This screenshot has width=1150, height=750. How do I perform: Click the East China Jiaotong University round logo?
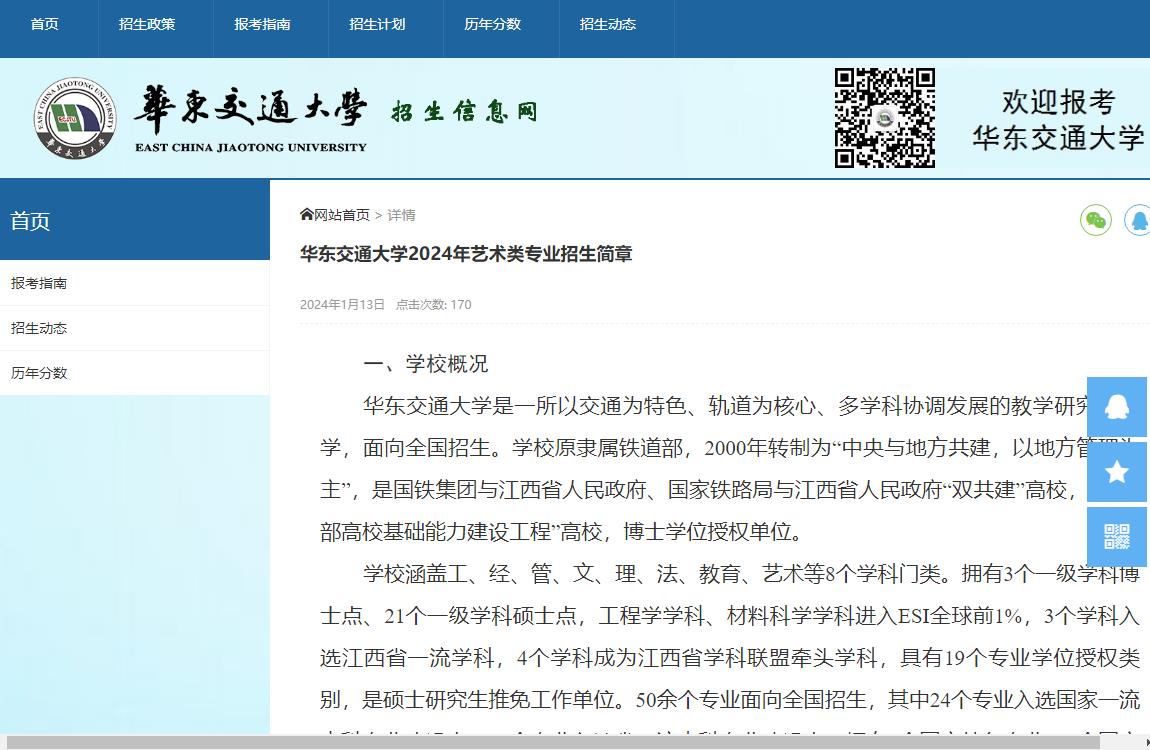[x=75, y=118]
